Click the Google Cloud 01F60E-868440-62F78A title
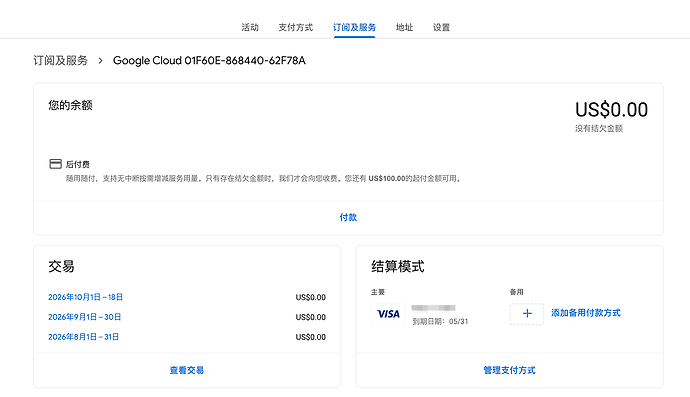 [209, 60]
